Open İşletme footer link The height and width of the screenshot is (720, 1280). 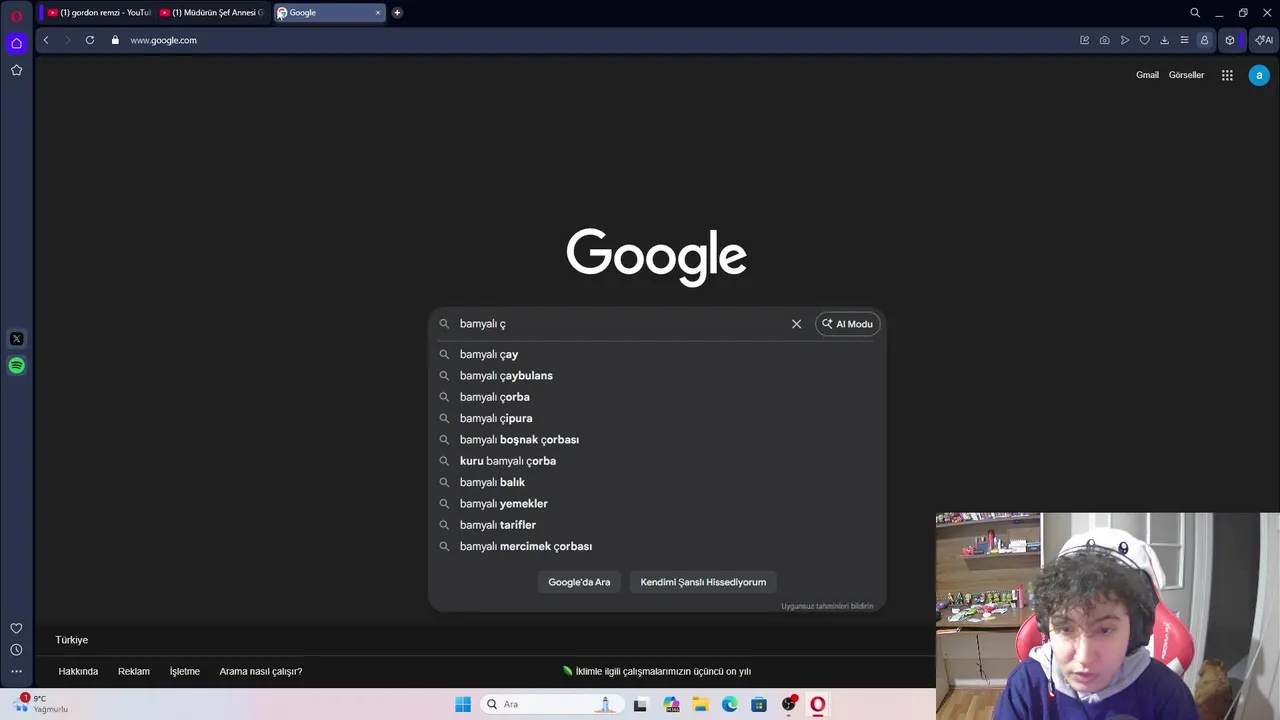[x=185, y=671]
